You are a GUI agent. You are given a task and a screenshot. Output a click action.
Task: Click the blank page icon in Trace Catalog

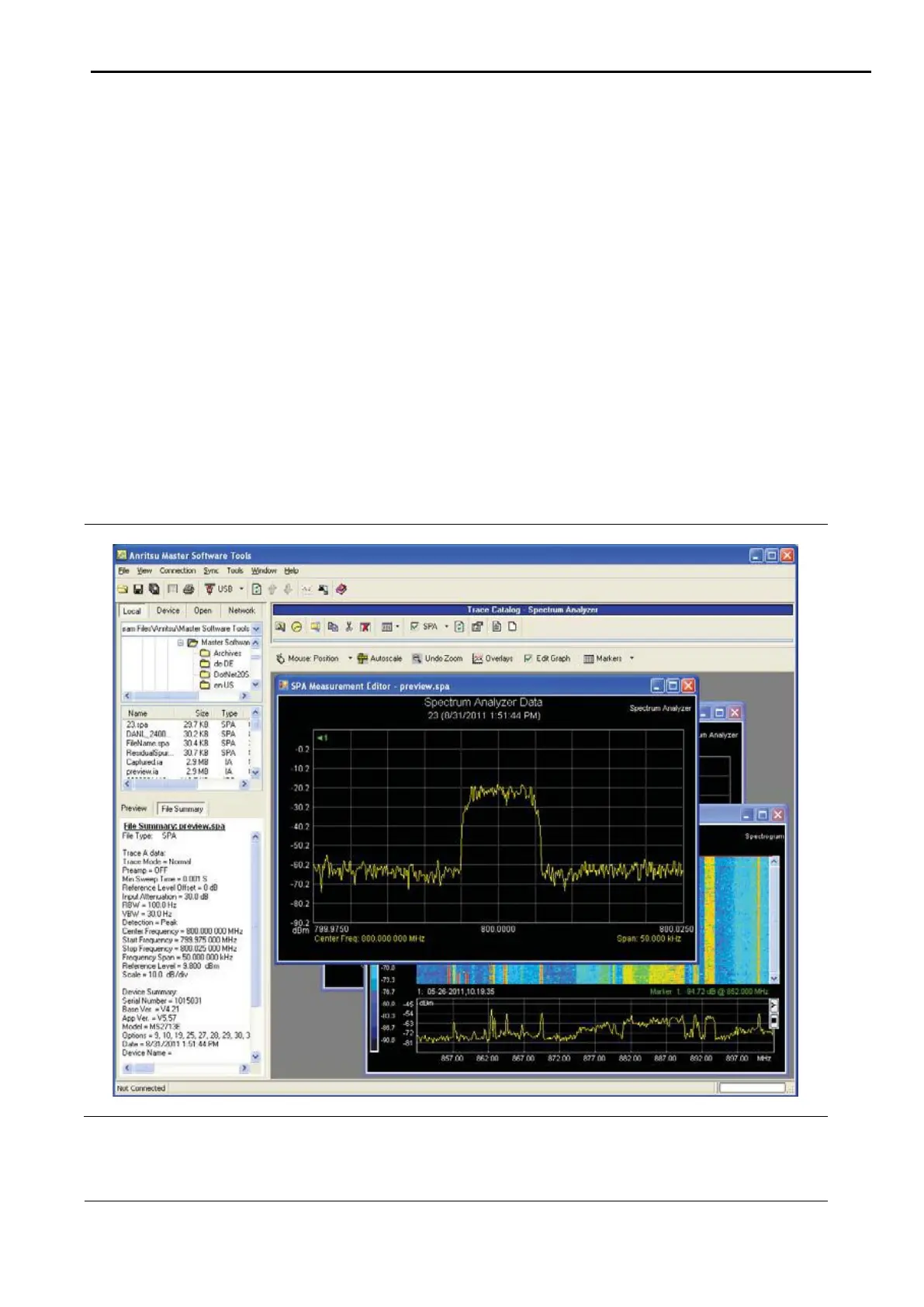click(512, 626)
